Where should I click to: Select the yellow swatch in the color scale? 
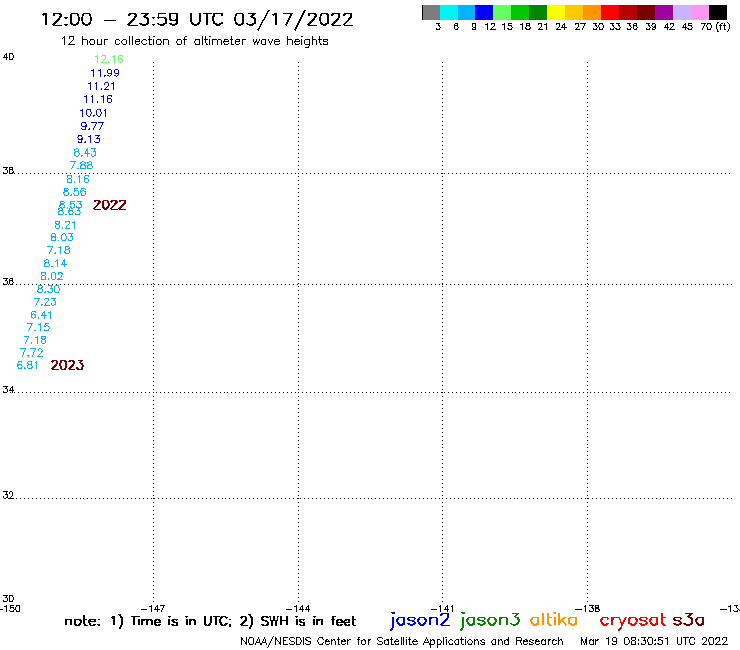tap(556, 12)
